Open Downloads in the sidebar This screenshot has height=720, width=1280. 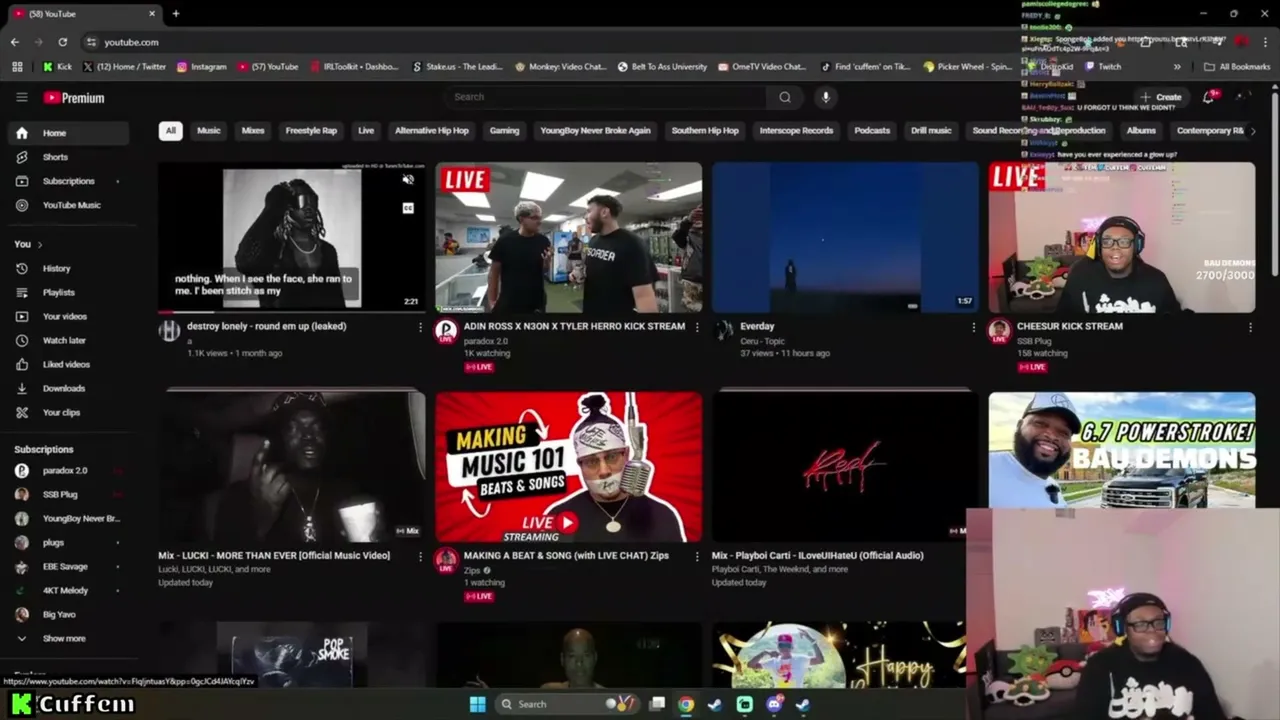(x=68, y=388)
